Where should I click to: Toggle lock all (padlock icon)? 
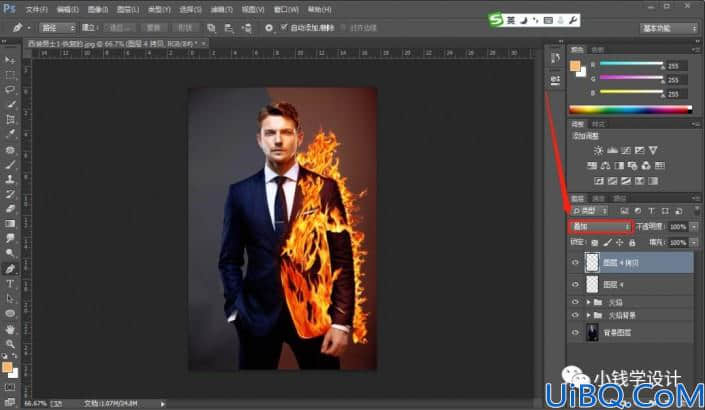(x=632, y=243)
